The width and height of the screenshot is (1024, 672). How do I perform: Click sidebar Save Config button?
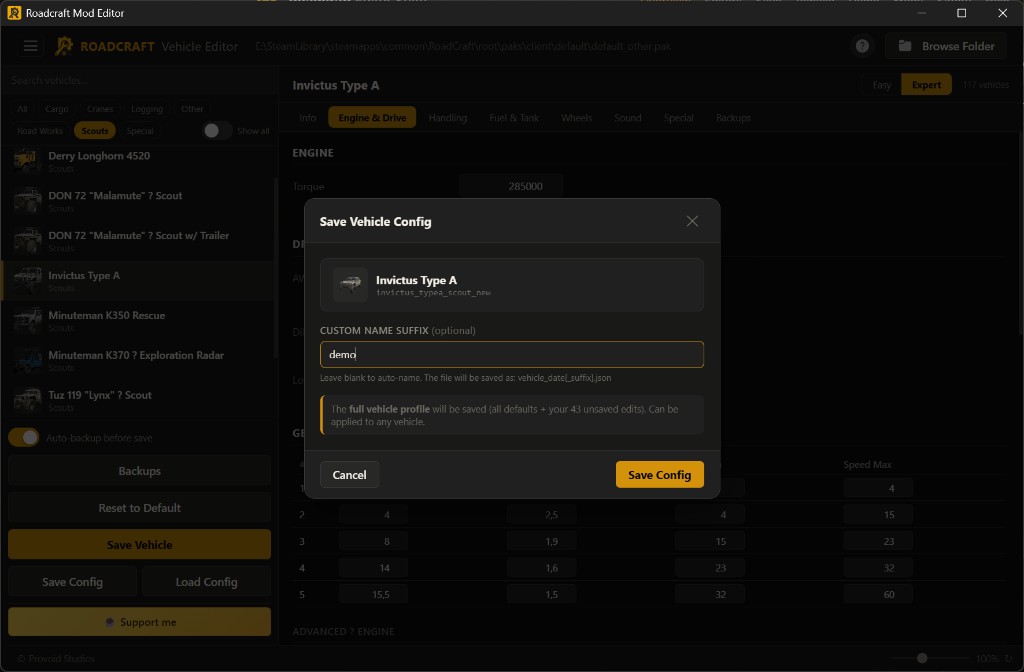tap(72, 582)
